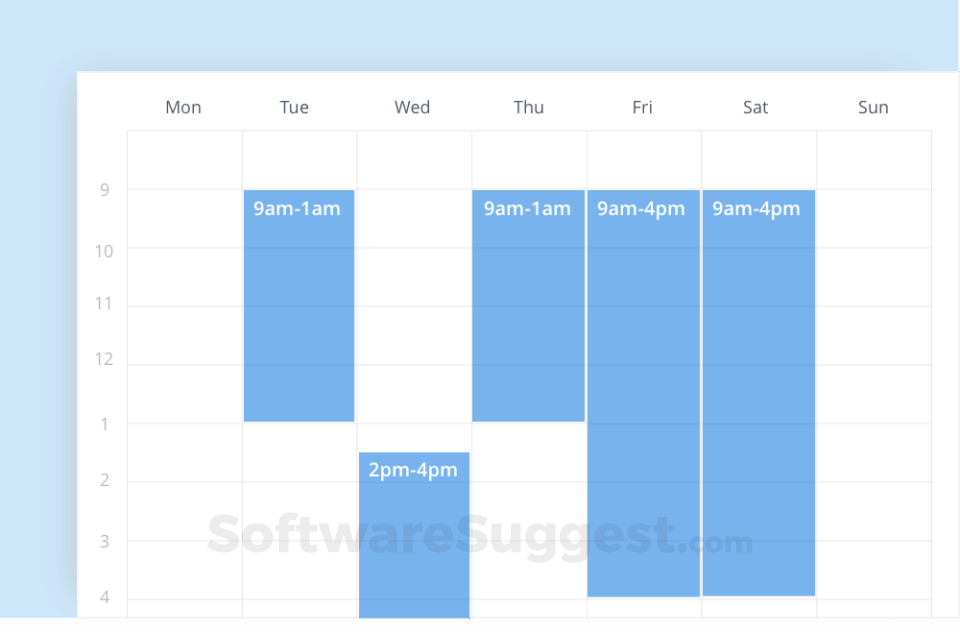Click the 12 hour row label
Viewport: 960px width, 632px height.
104,360
